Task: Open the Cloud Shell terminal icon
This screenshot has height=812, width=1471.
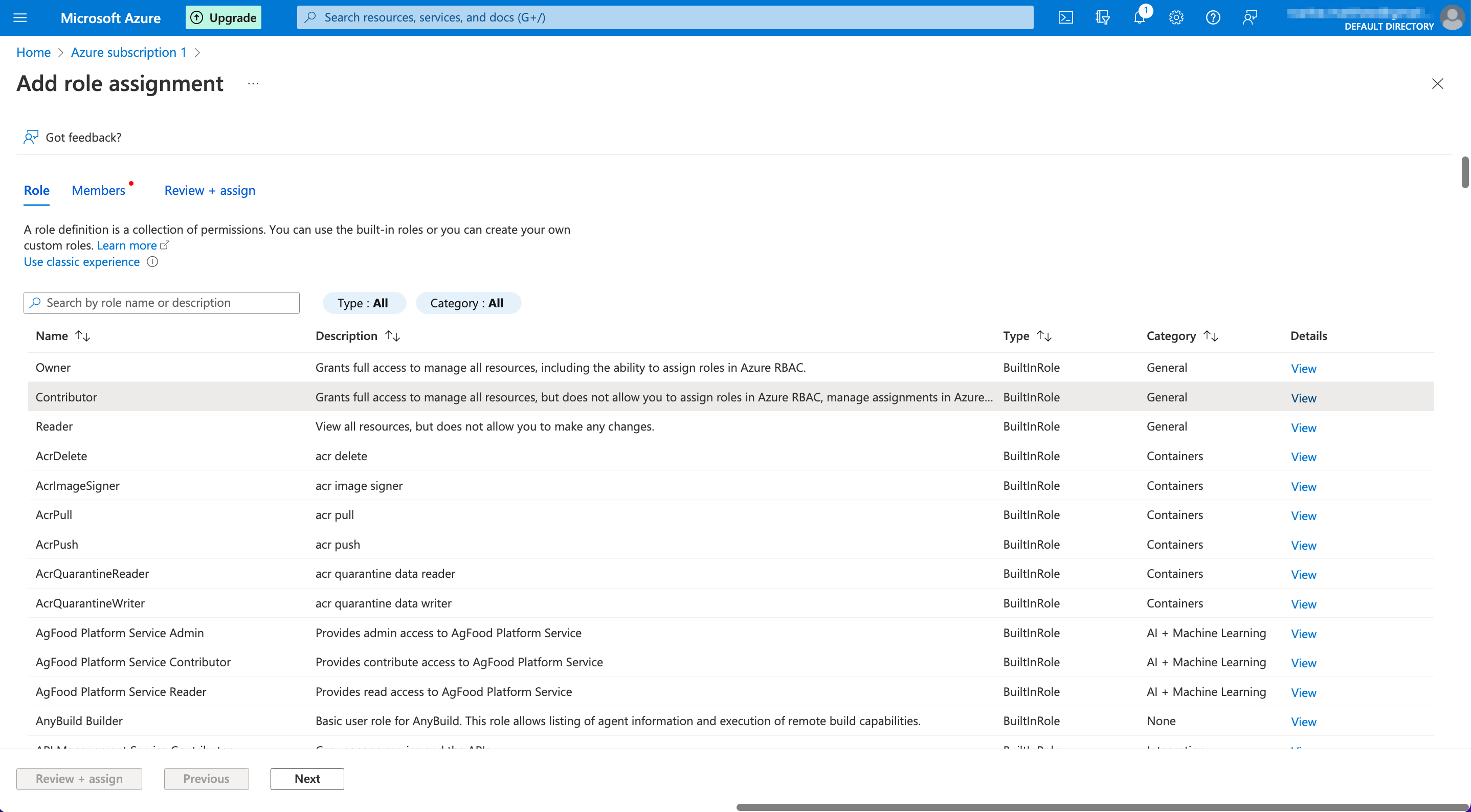Action: (1065, 17)
